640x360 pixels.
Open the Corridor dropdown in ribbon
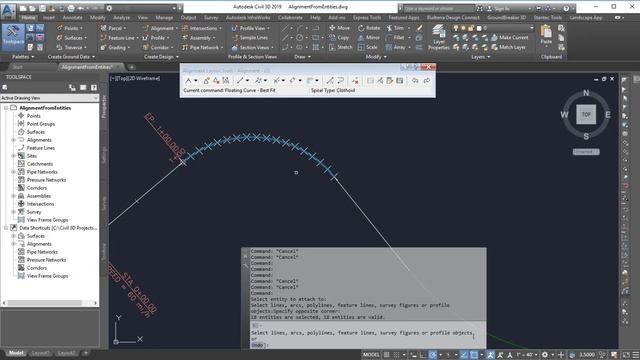coord(158,47)
